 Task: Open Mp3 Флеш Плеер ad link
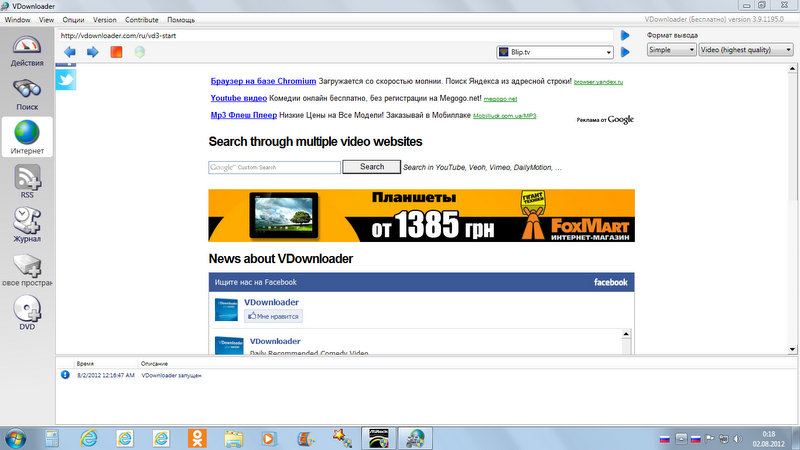coord(244,115)
